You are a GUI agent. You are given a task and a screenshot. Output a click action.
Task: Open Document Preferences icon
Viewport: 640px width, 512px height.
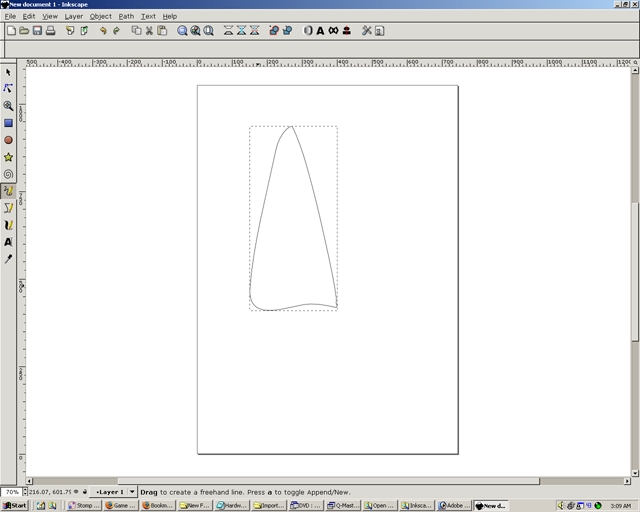click(x=380, y=31)
